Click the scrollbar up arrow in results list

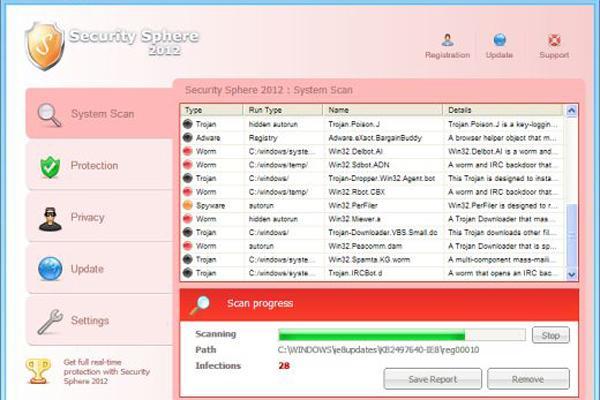[x=571, y=111]
